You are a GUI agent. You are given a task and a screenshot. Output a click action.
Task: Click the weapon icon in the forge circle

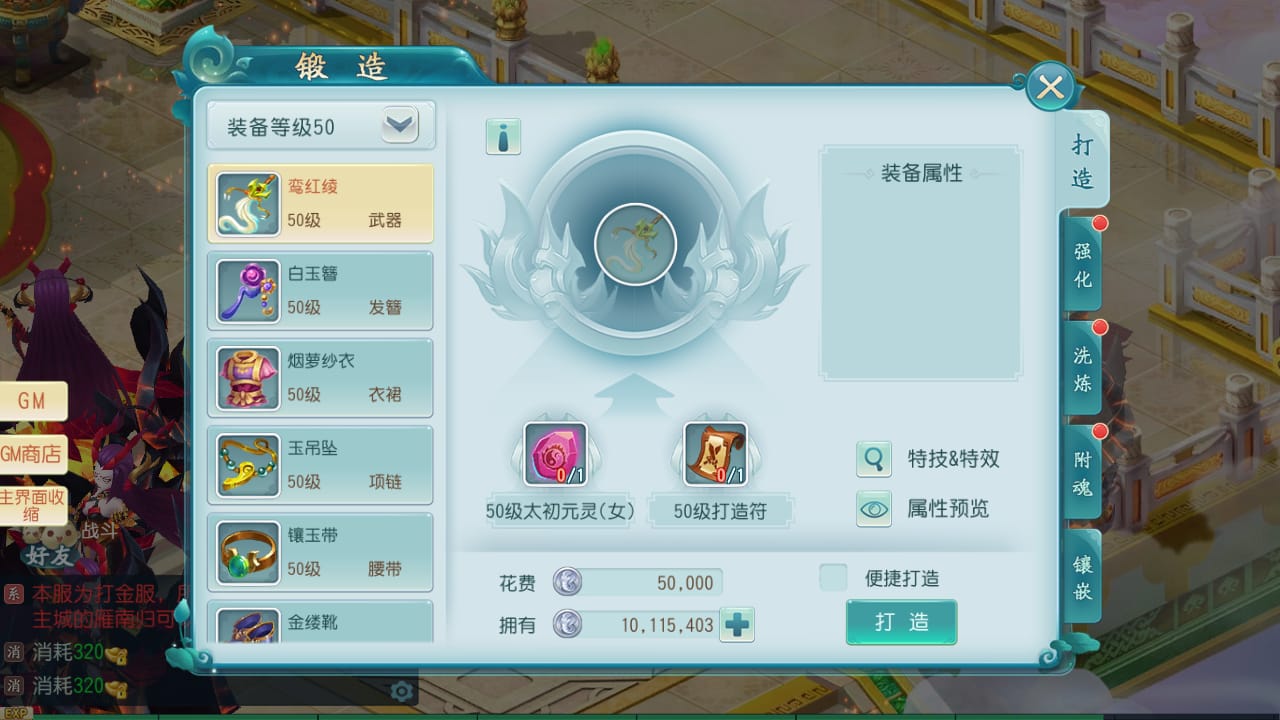[635, 244]
